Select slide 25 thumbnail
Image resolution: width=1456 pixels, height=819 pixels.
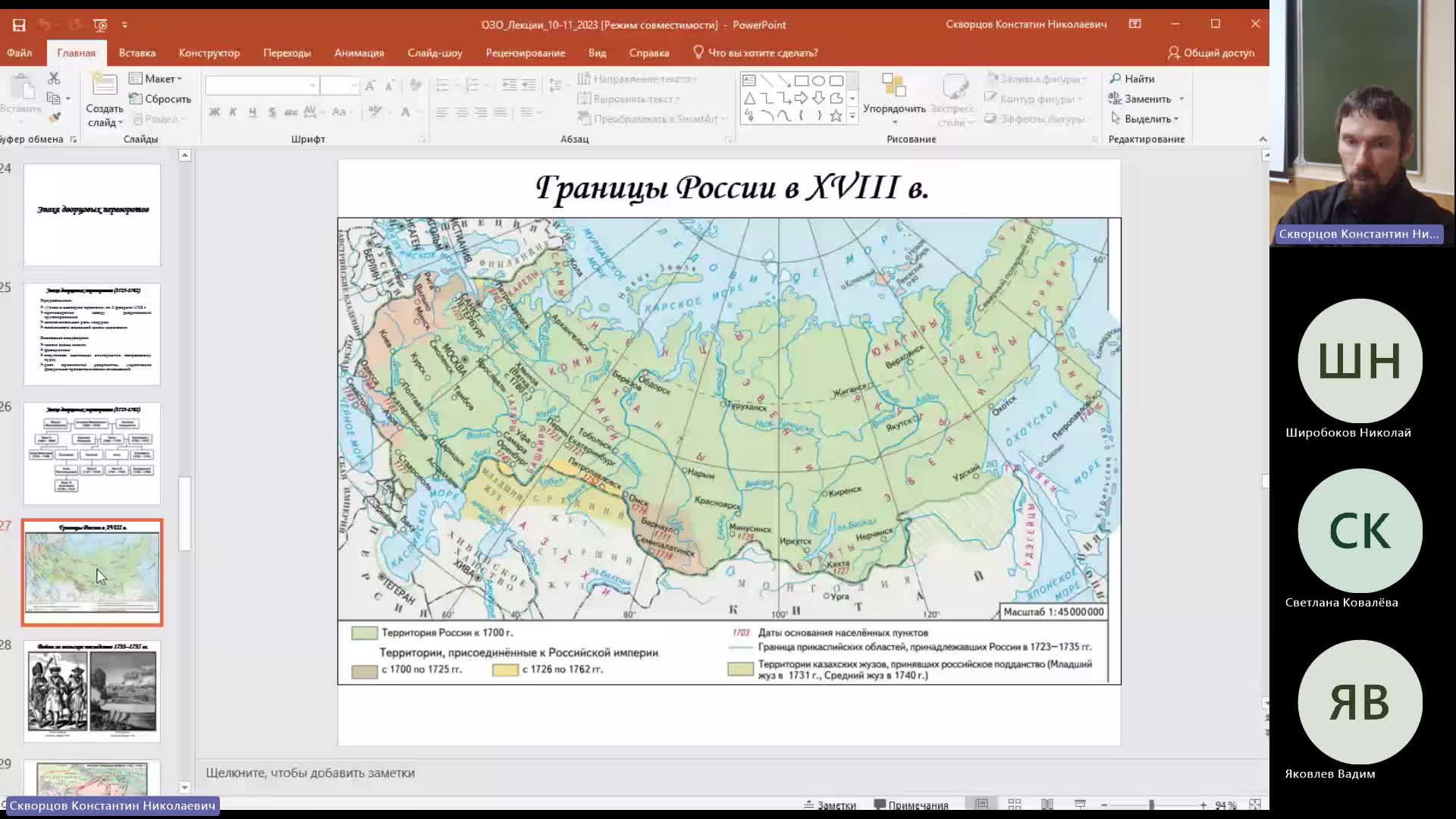point(92,334)
